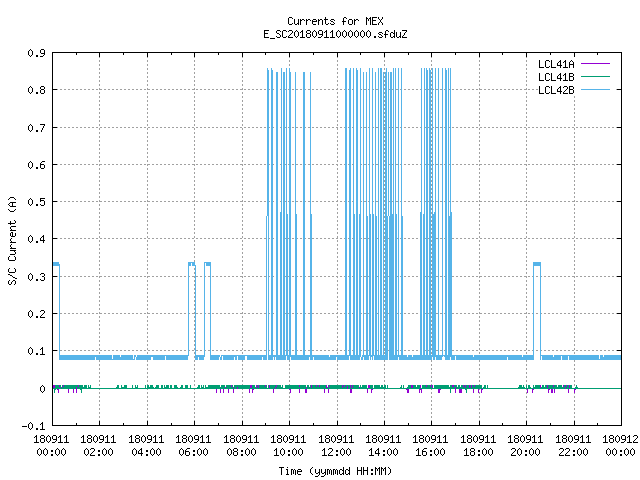The height and width of the screenshot is (480, 640).
Task: Click the 180911 08:00 time tick label
Action: click(x=241, y=446)
